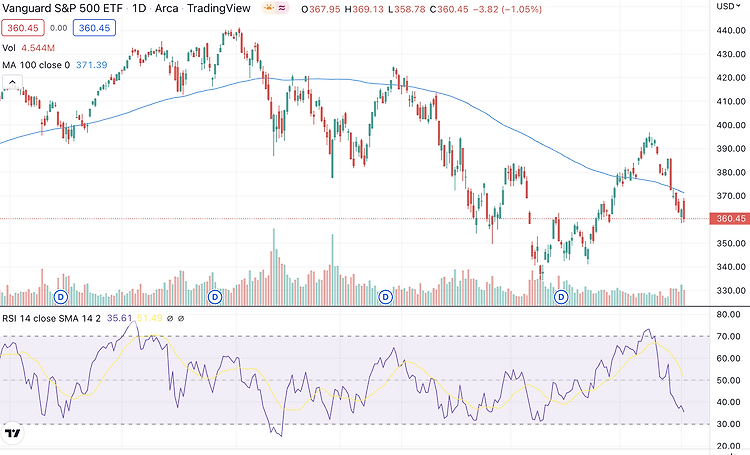Click the 40.00 RSI axis label
The image size is (750, 455).
tap(728, 402)
